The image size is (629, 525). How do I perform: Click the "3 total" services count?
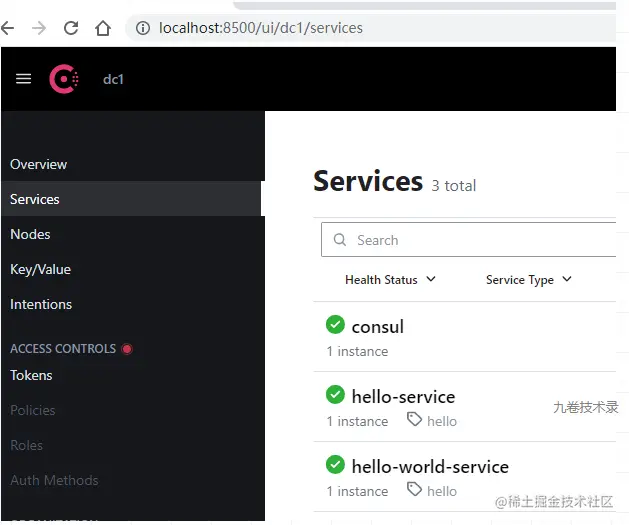[x=454, y=186]
